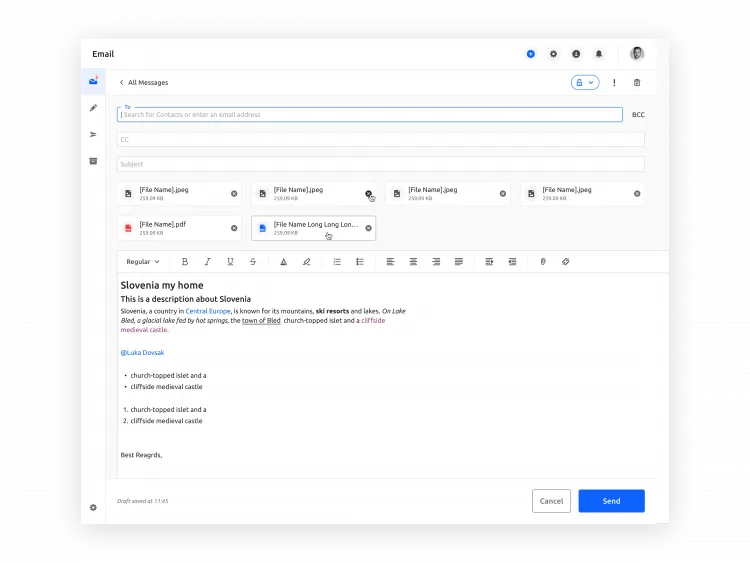
Task: Apply italic formatting in editor toolbar
Action: click(x=207, y=262)
